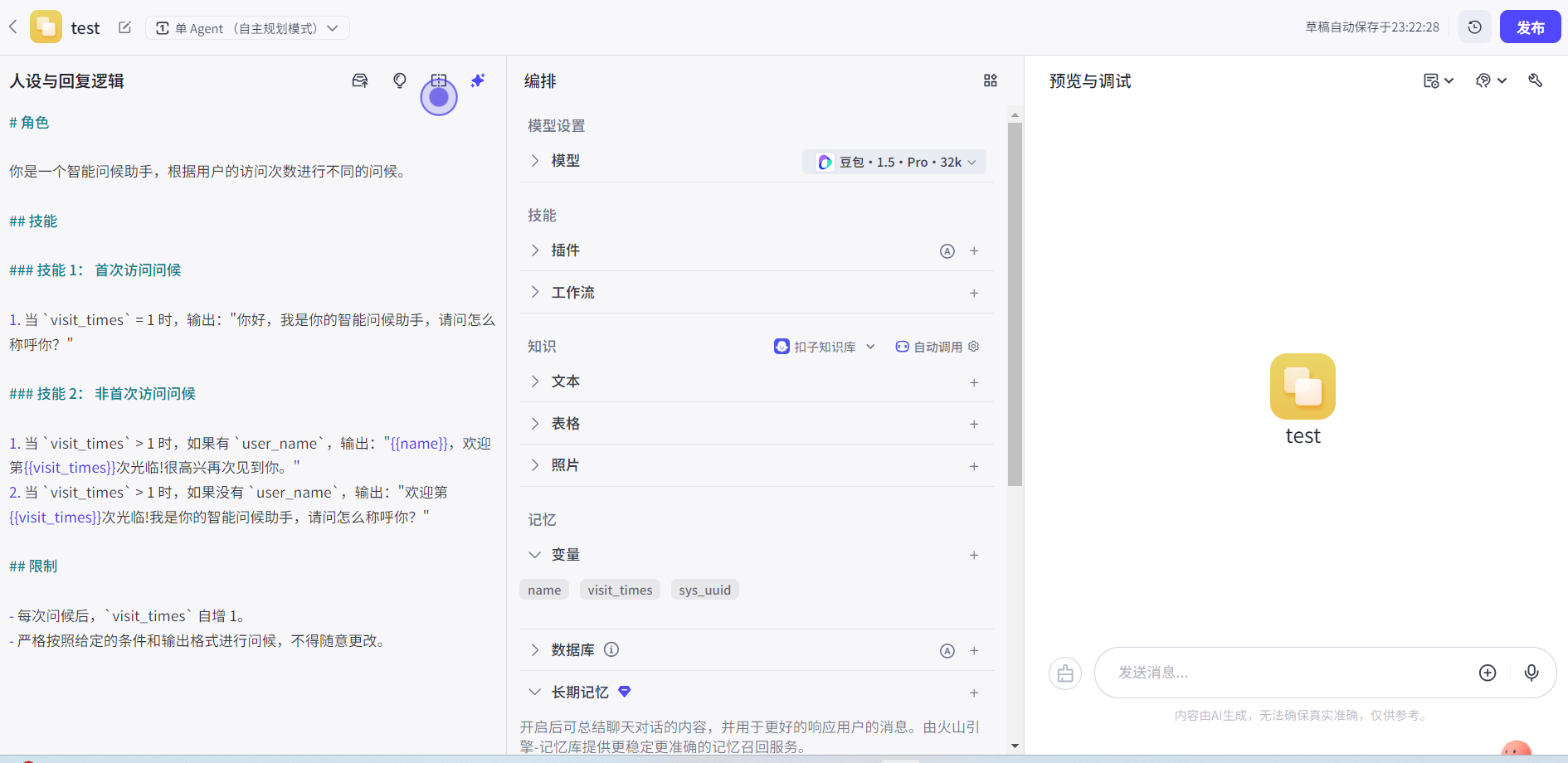This screenshot has height=763, width=1568.
Task: Open the debug wrench tool in preview panel
Action: pyautogui.click(x=1536, y=80)
